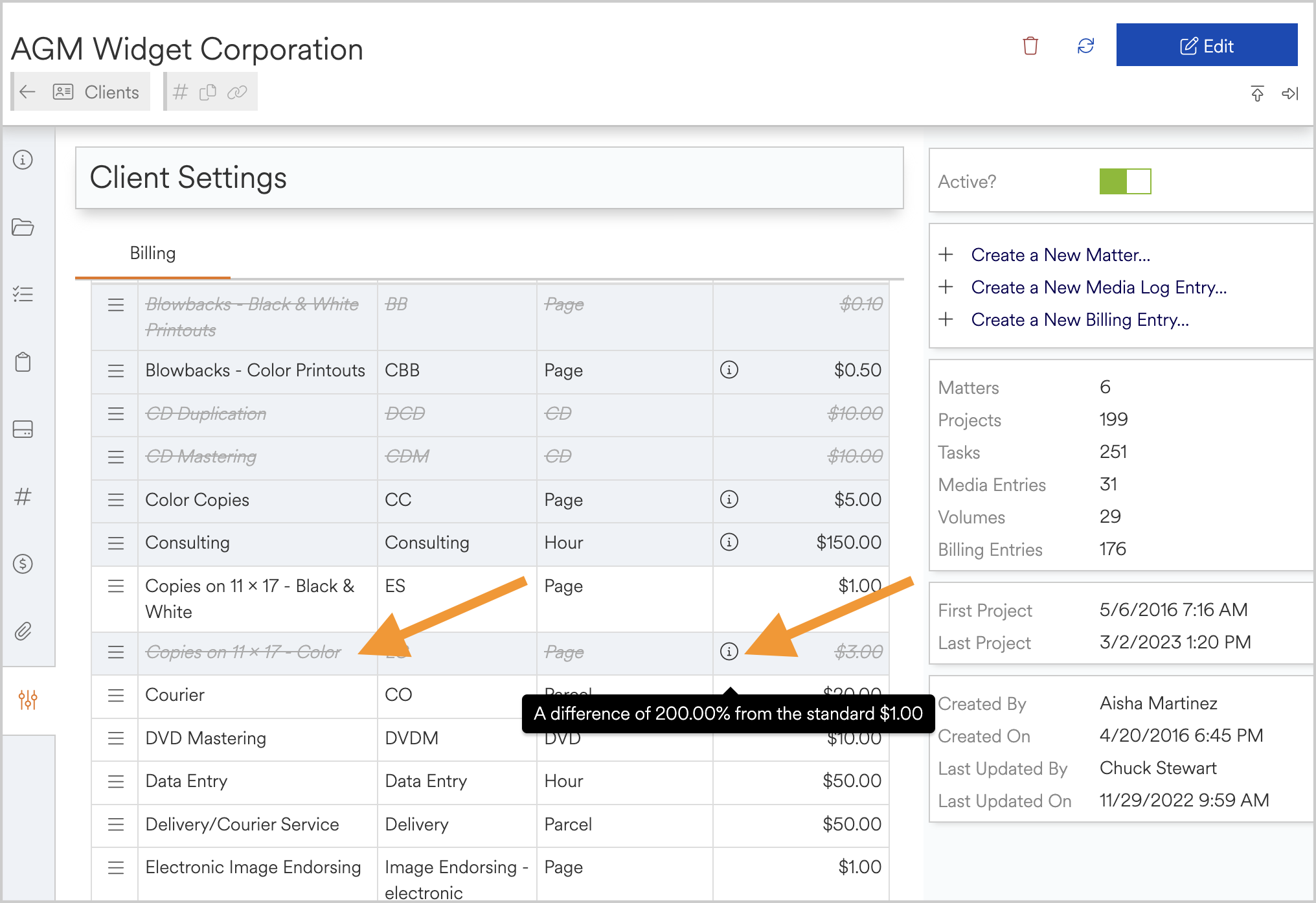
Task: Click the Data Entry $50.00 rate
Action: 852,781
